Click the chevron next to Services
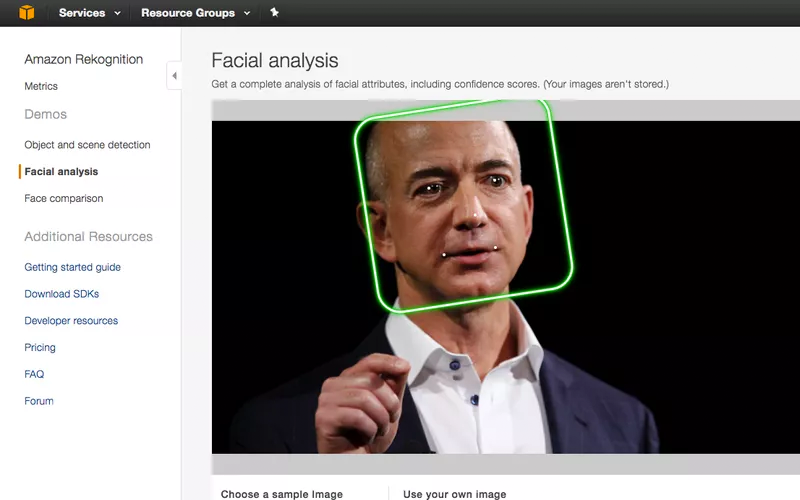 pos(117,13)
